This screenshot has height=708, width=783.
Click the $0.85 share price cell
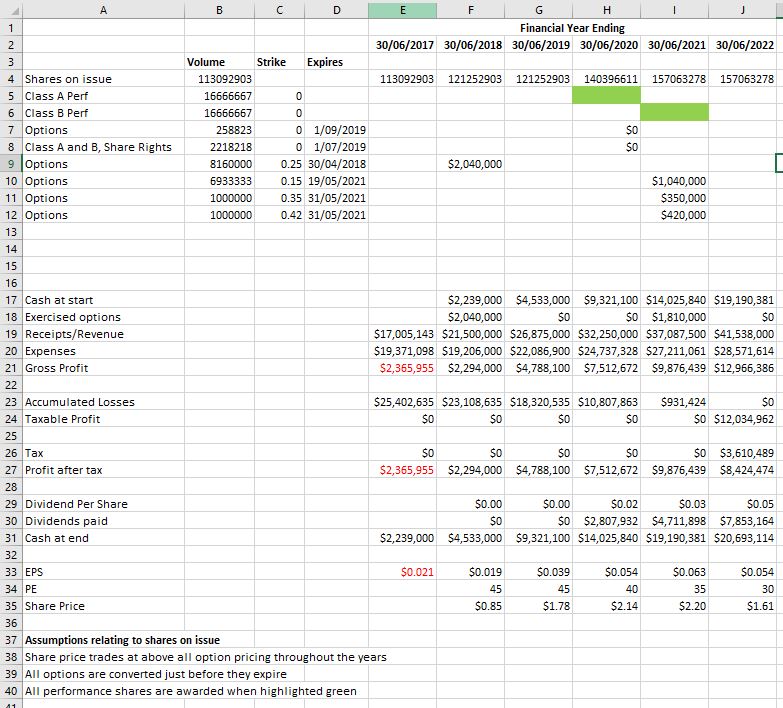coord(470,606)
